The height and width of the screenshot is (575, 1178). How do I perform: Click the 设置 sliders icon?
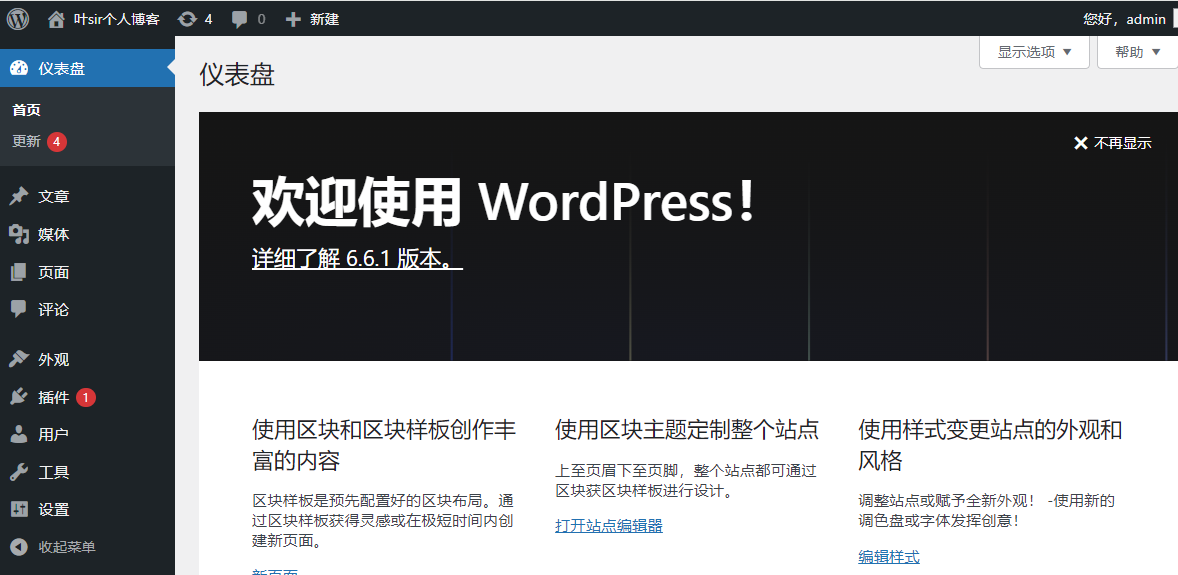(x=19, y=510)
